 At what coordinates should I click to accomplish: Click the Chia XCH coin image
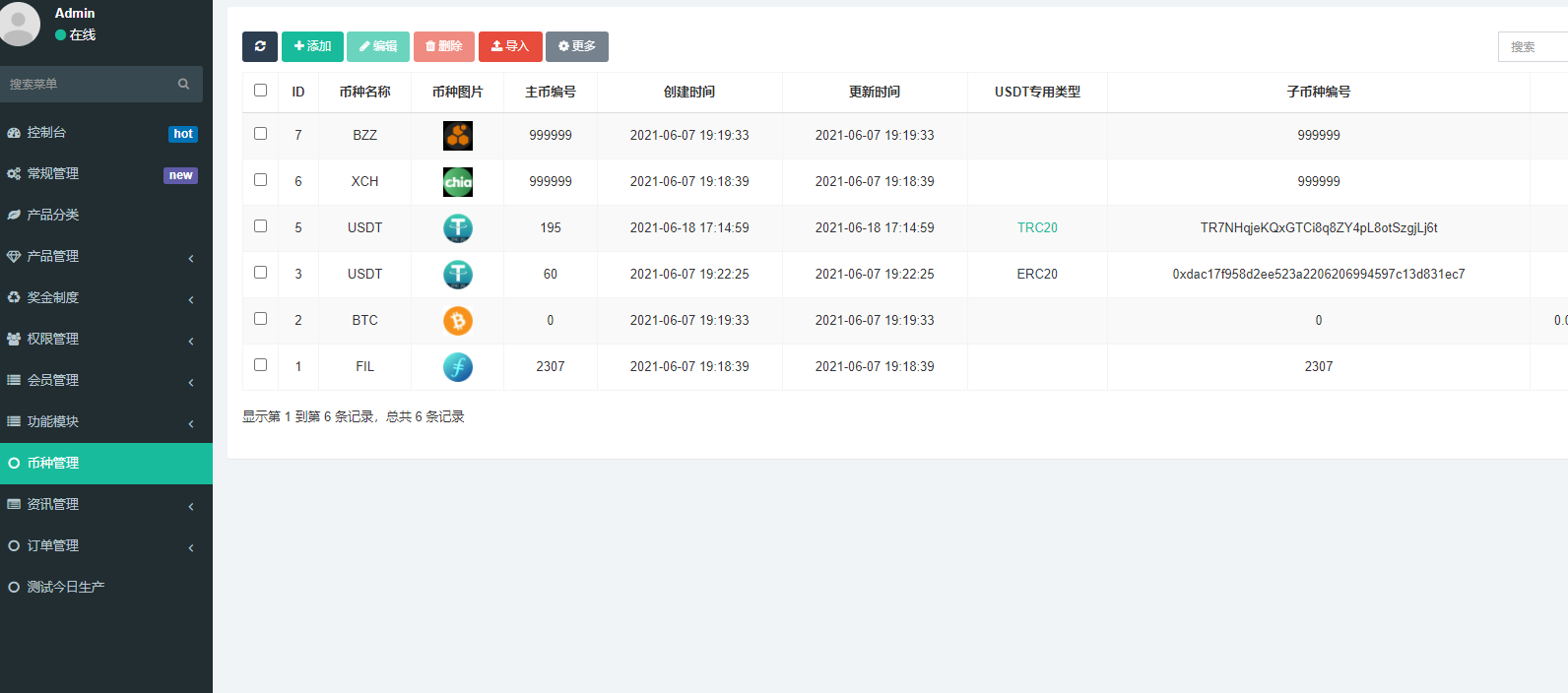(x=457, y=182)
